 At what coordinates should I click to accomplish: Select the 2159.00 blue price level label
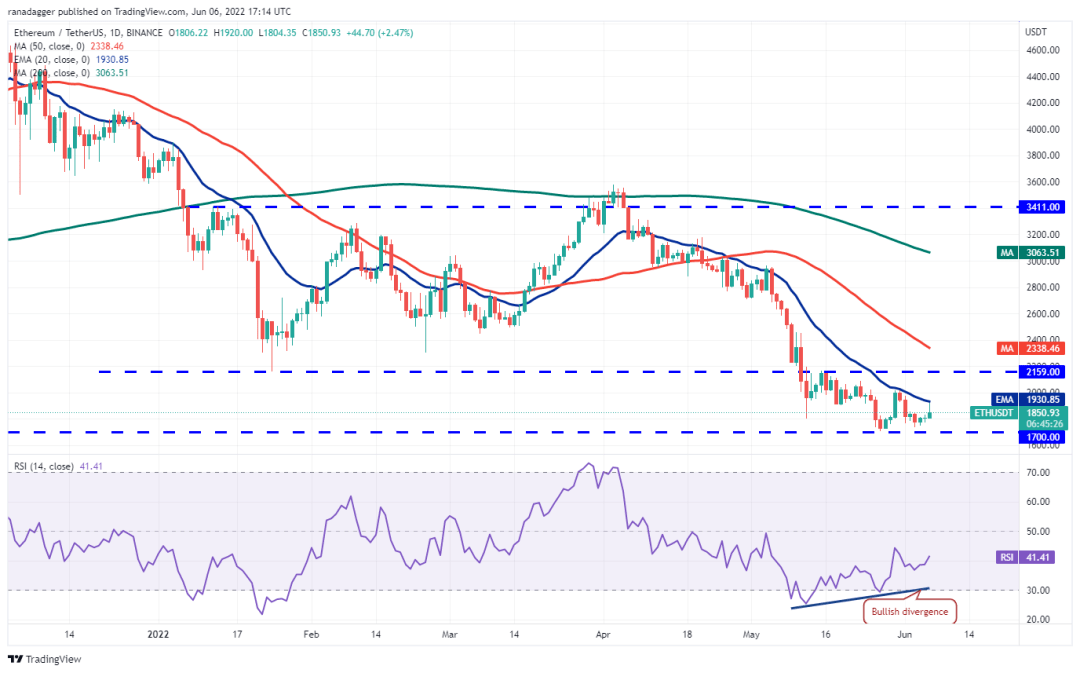(1040, 370)
